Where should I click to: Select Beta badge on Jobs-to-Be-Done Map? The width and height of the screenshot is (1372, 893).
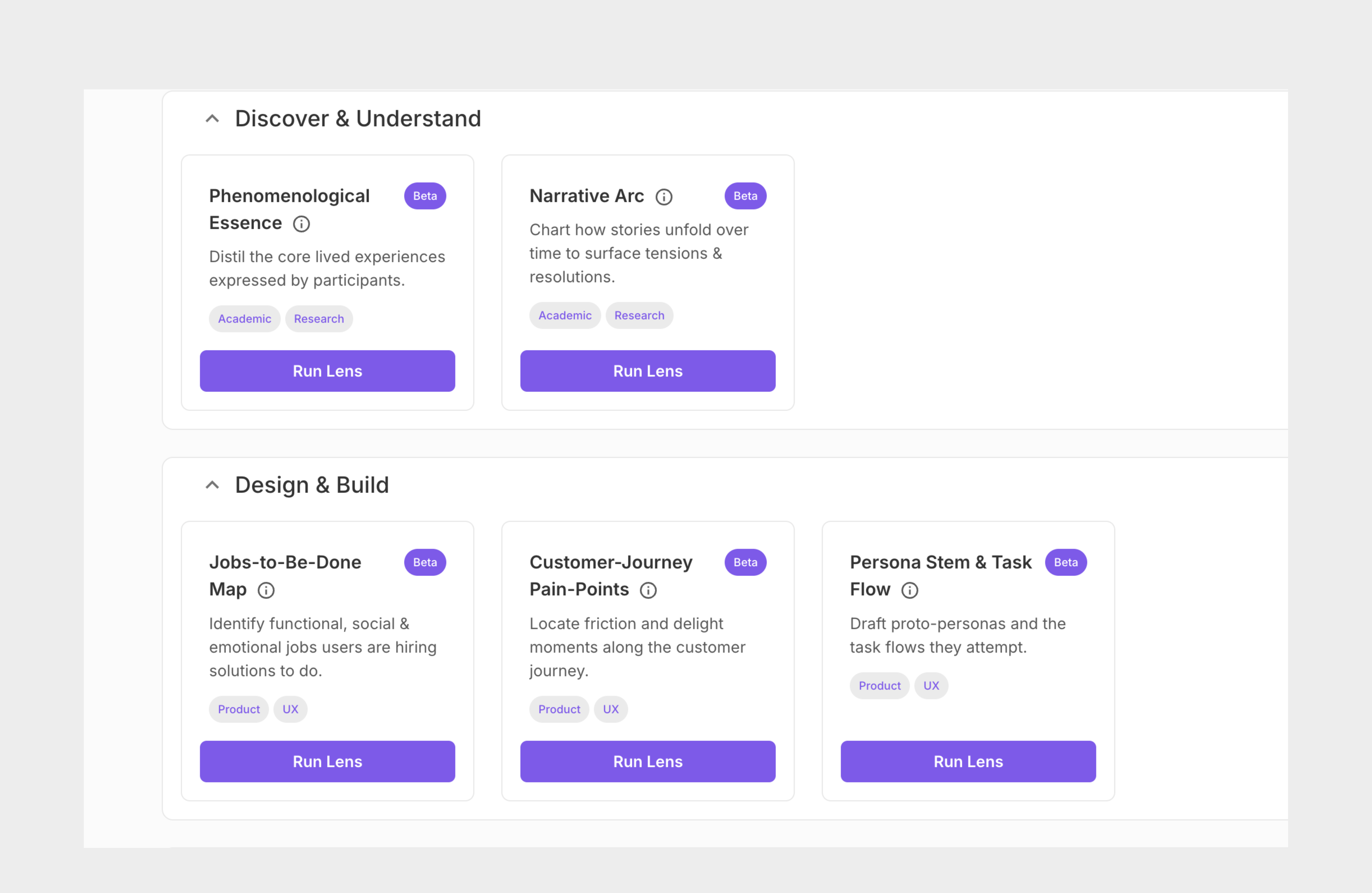[425, 562]
